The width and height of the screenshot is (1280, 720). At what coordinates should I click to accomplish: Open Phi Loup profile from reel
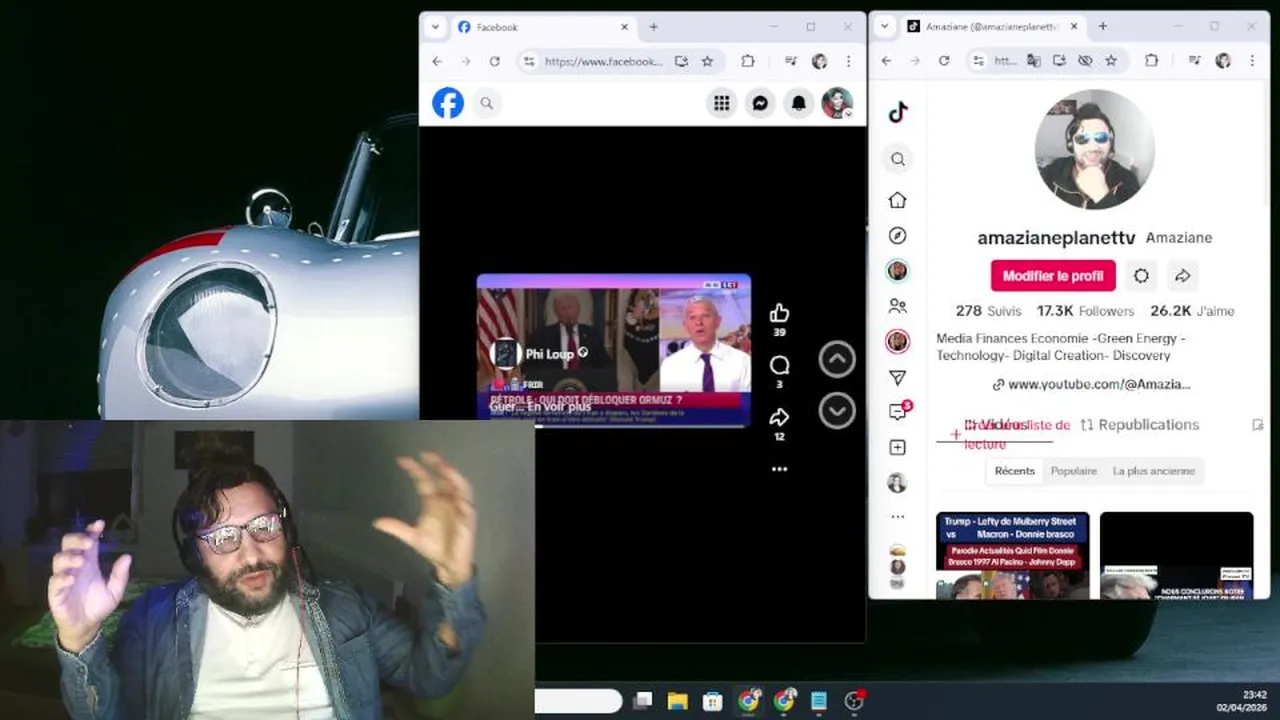549,354
